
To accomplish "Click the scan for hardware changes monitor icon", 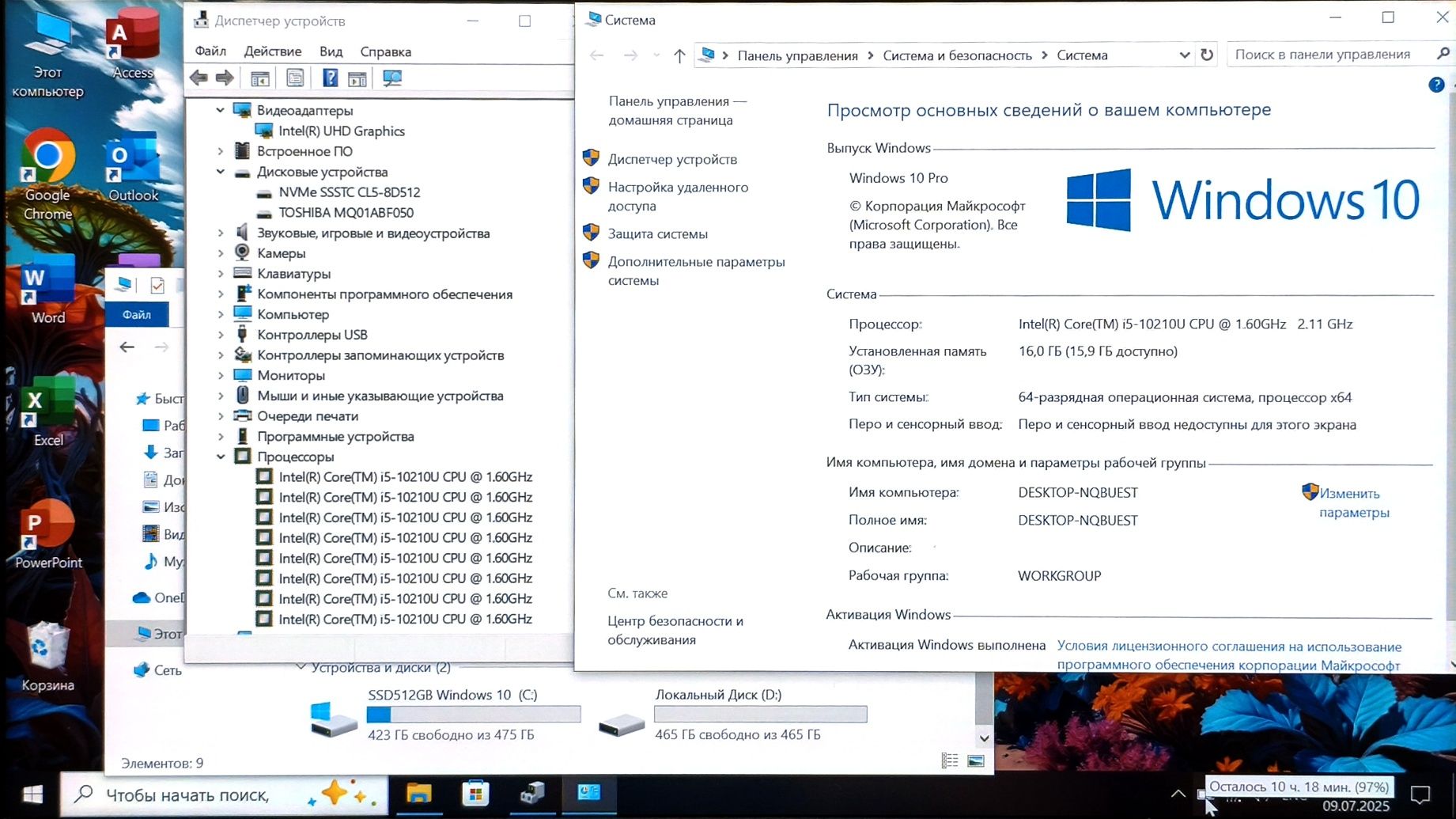I will click(392, 78).
